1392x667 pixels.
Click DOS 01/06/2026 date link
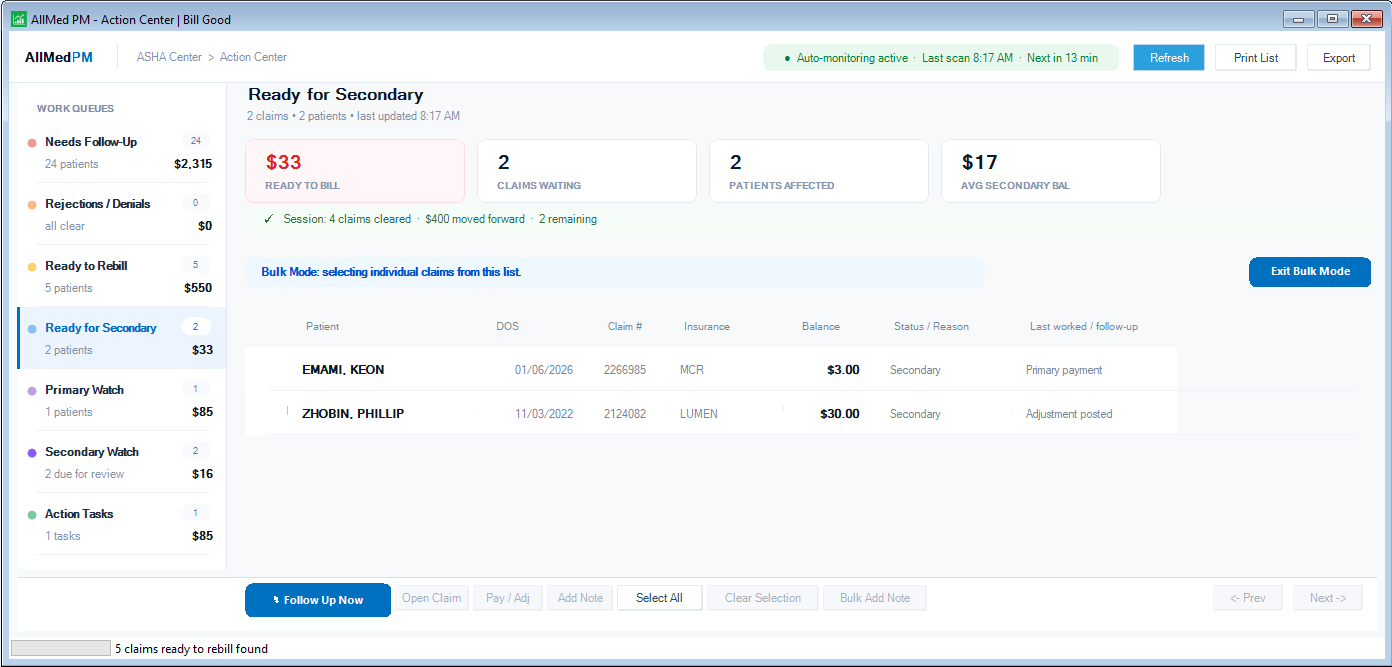(544, 370)
